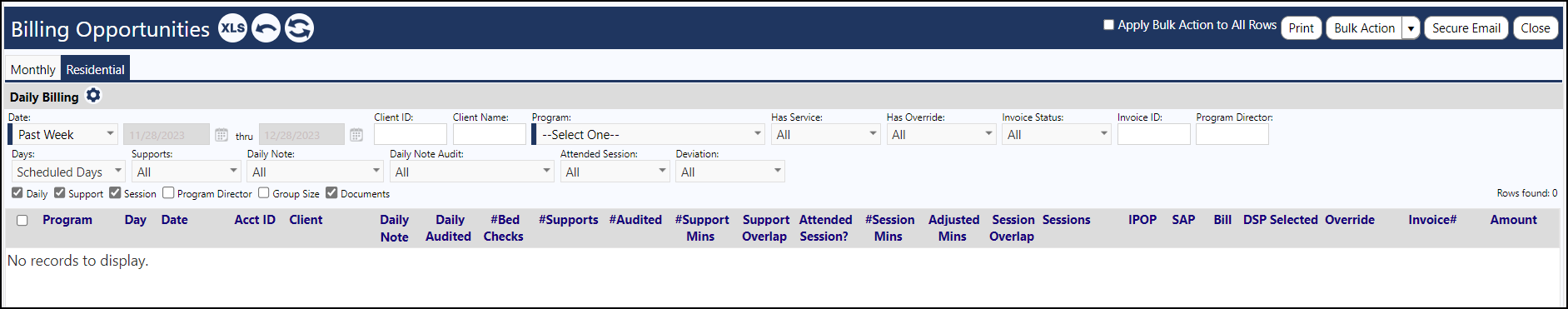Sort by the IPOP column header

pos(1142,220)
